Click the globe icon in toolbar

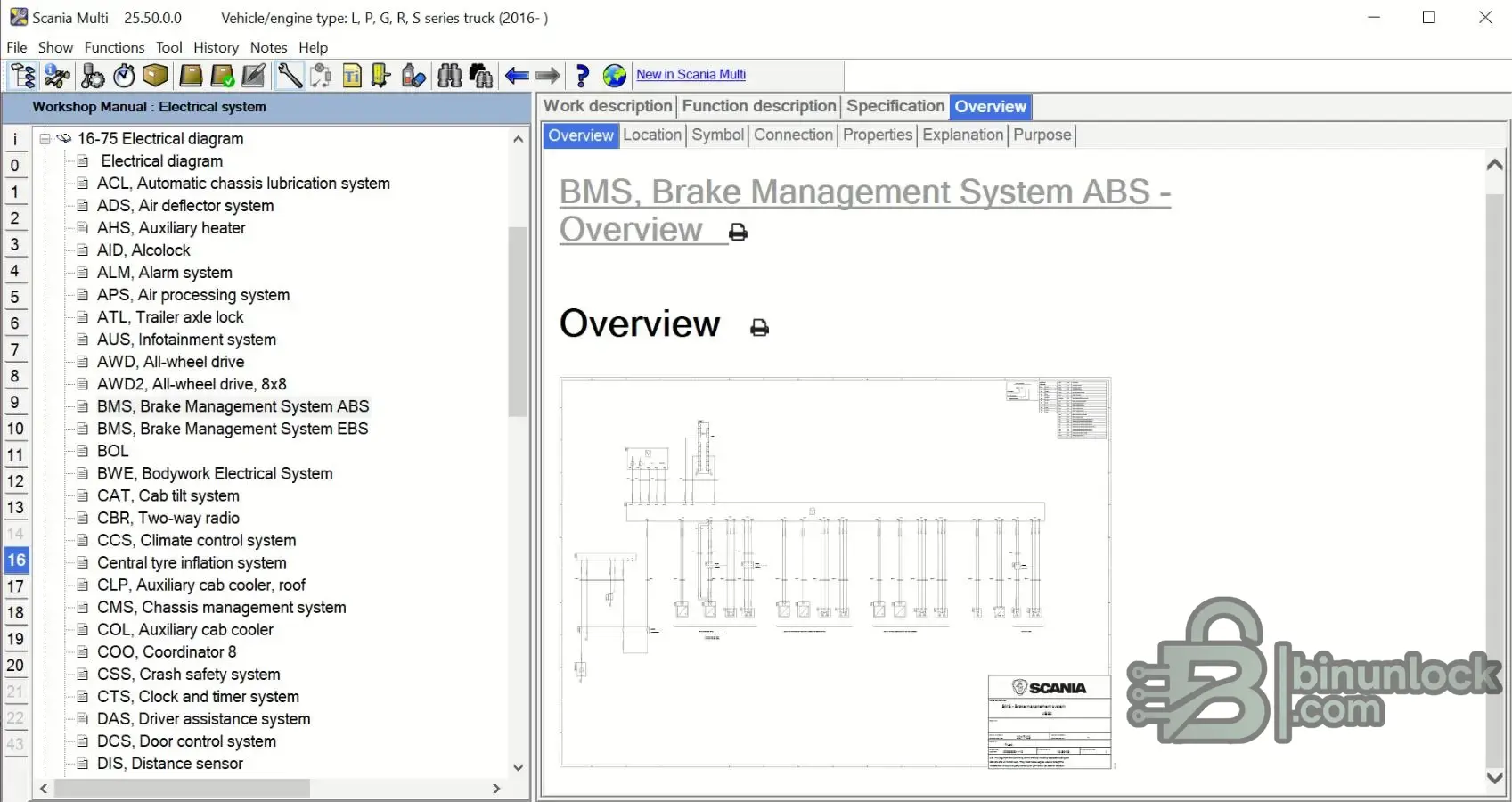coord(615,76)
